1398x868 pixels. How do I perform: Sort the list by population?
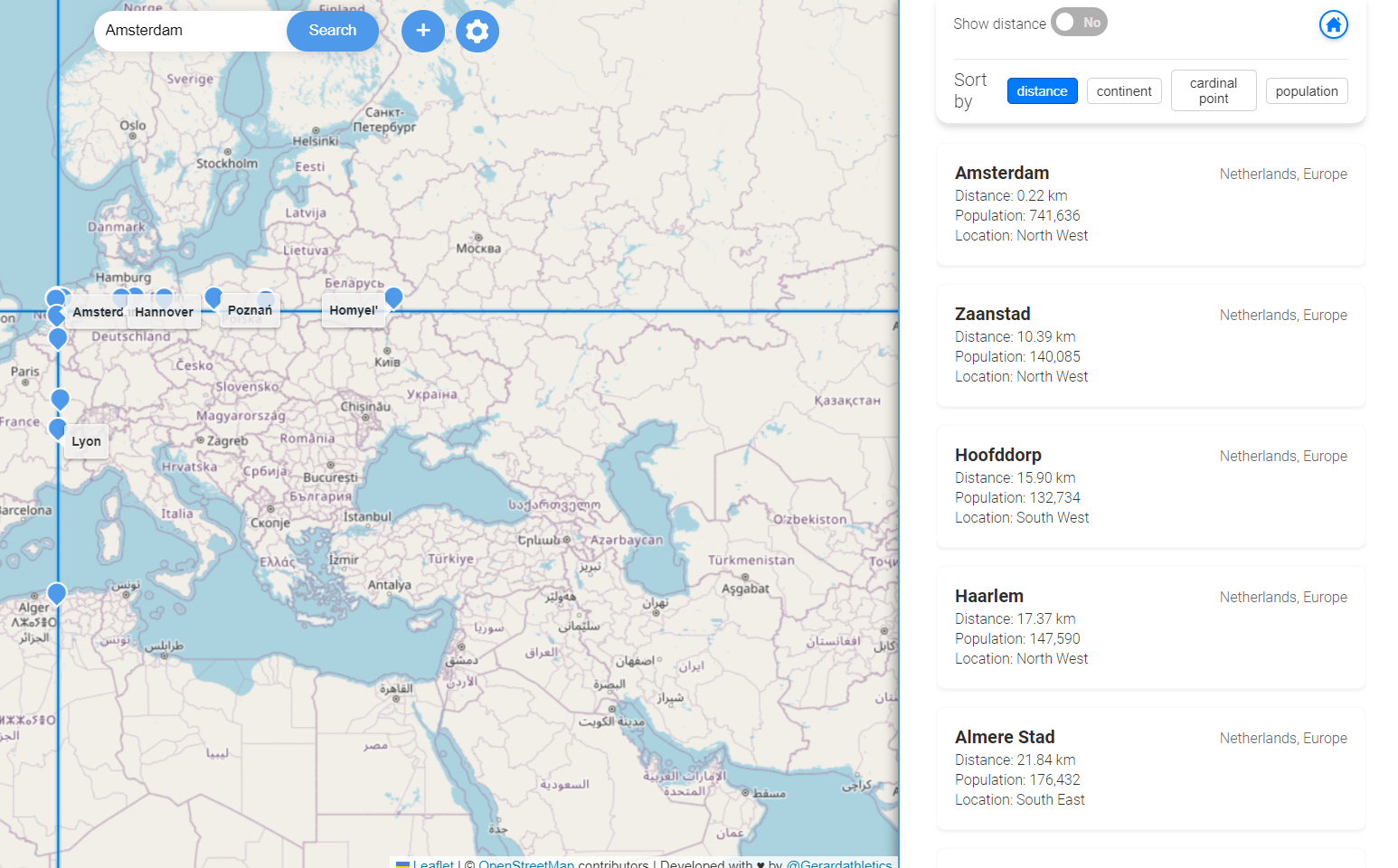click(1306, 91)
